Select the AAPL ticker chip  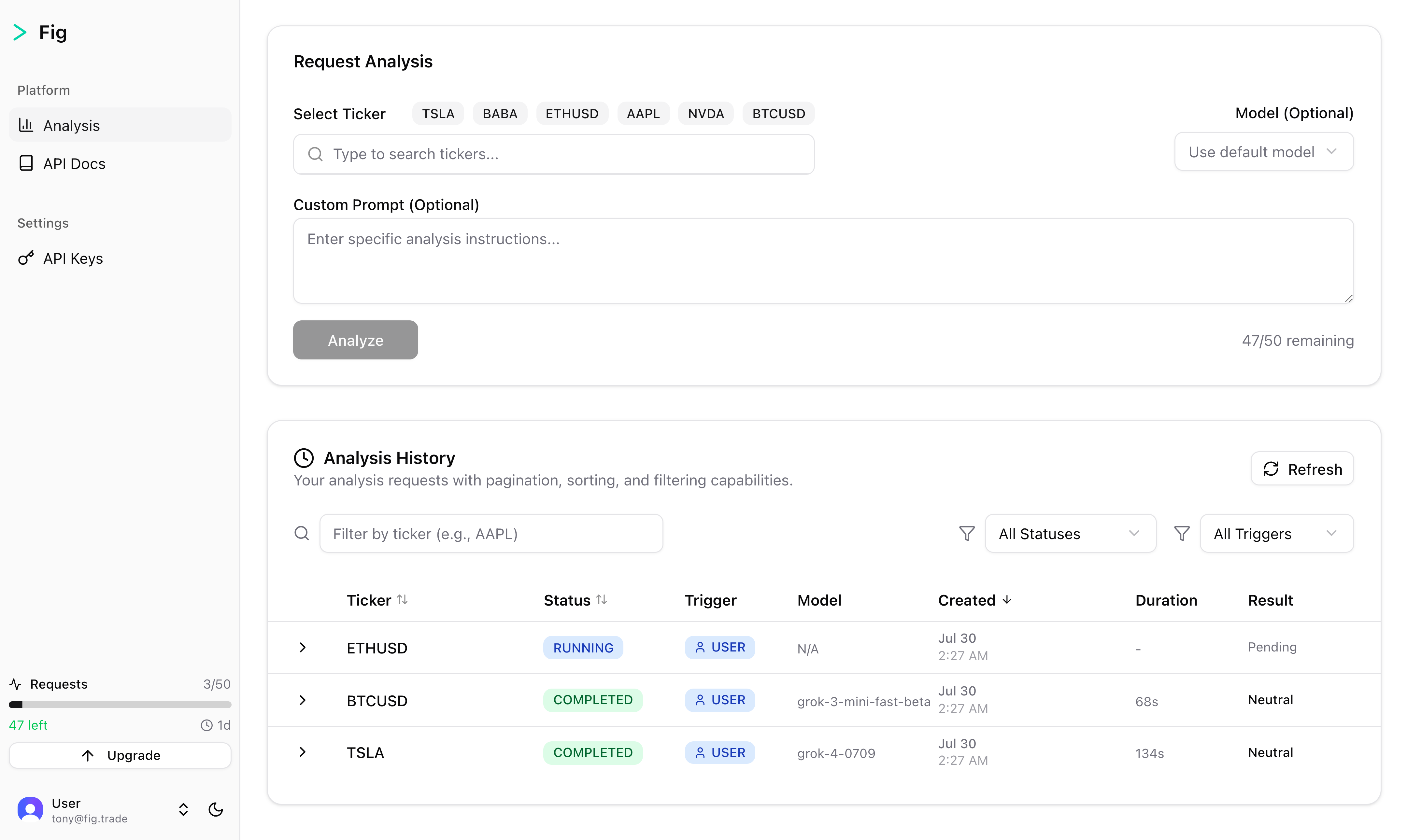click(x=643, y=113)
